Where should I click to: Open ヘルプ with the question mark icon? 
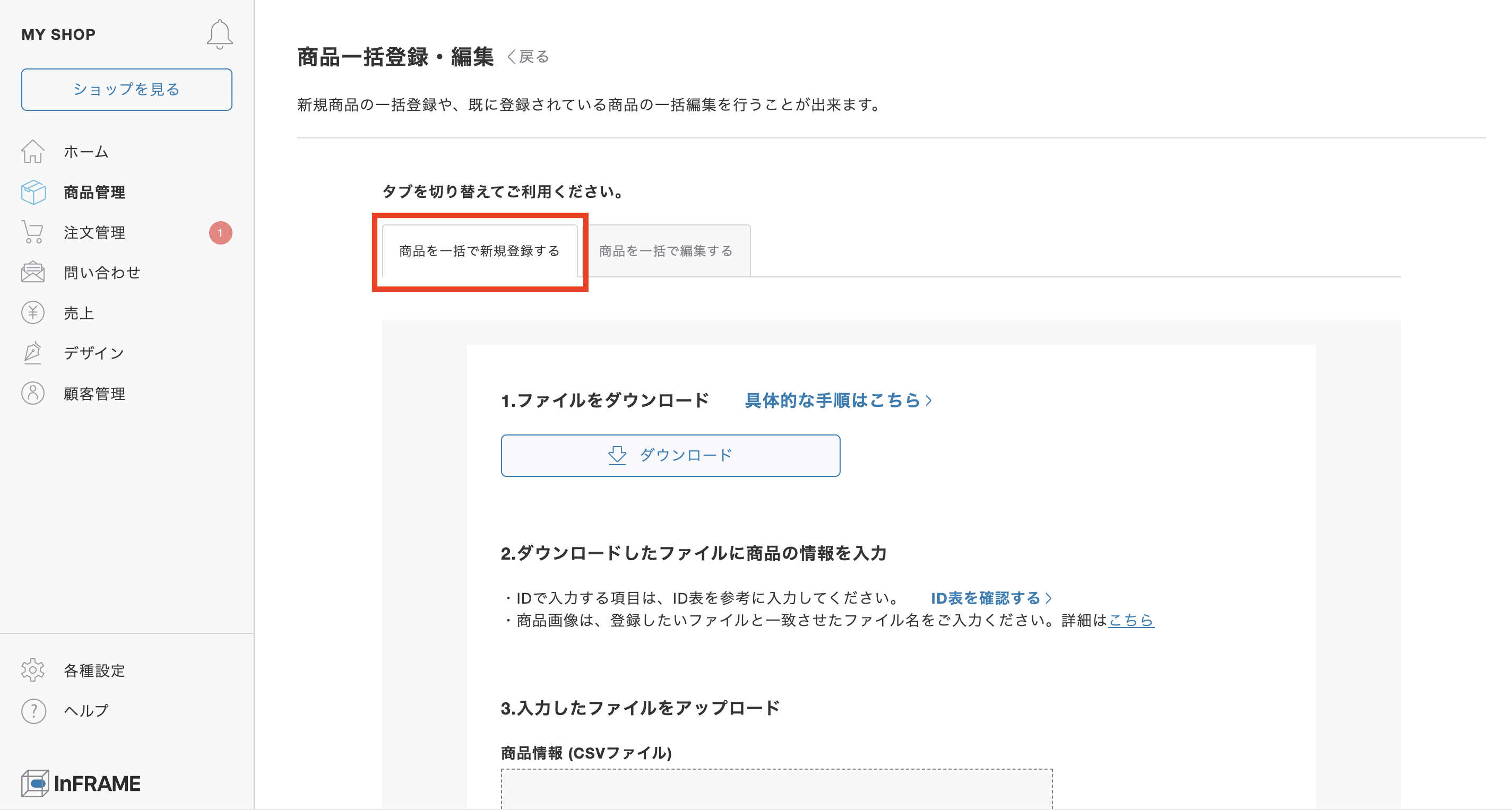click(33, 710)
